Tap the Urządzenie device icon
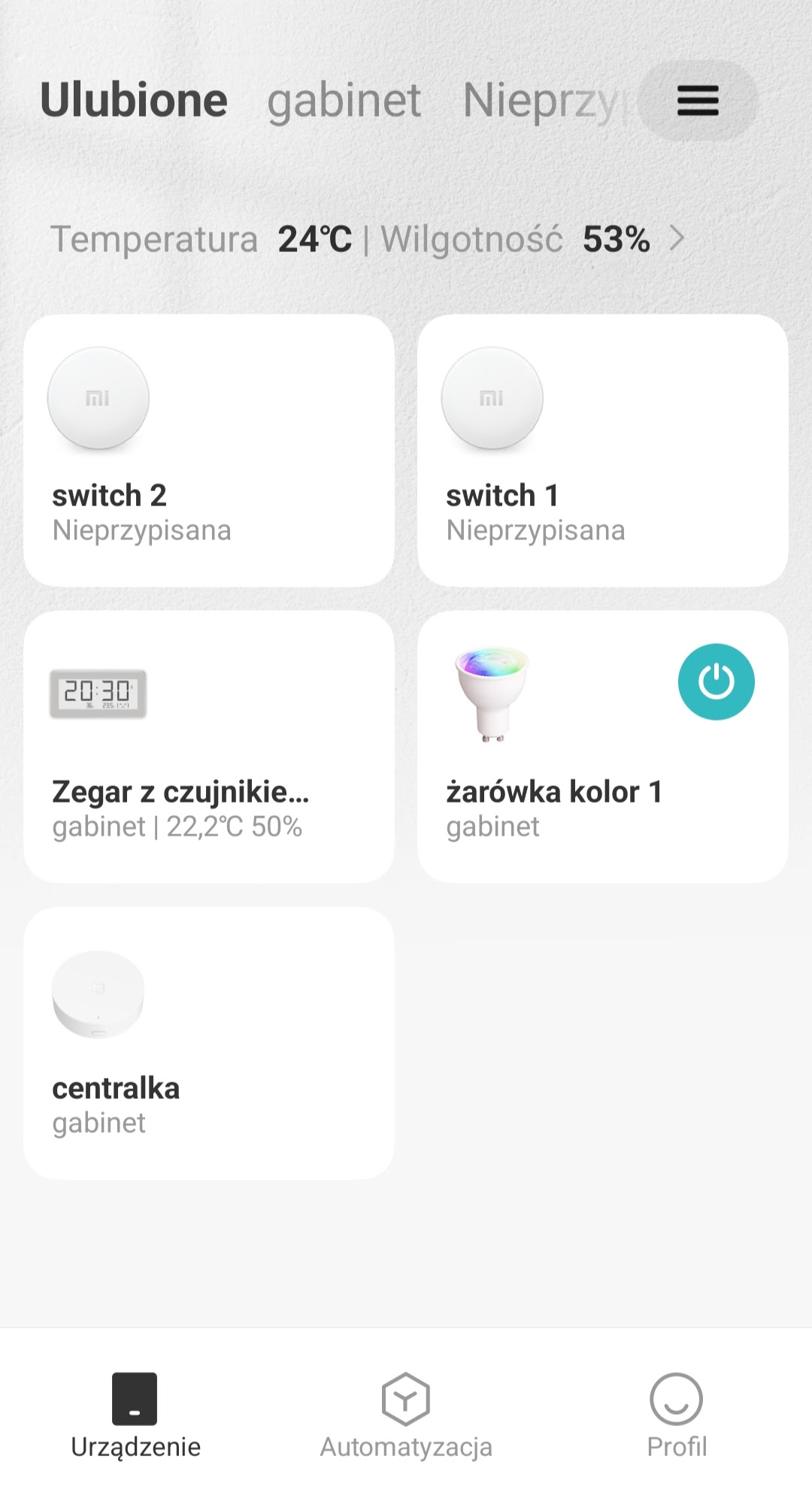 135,1399
